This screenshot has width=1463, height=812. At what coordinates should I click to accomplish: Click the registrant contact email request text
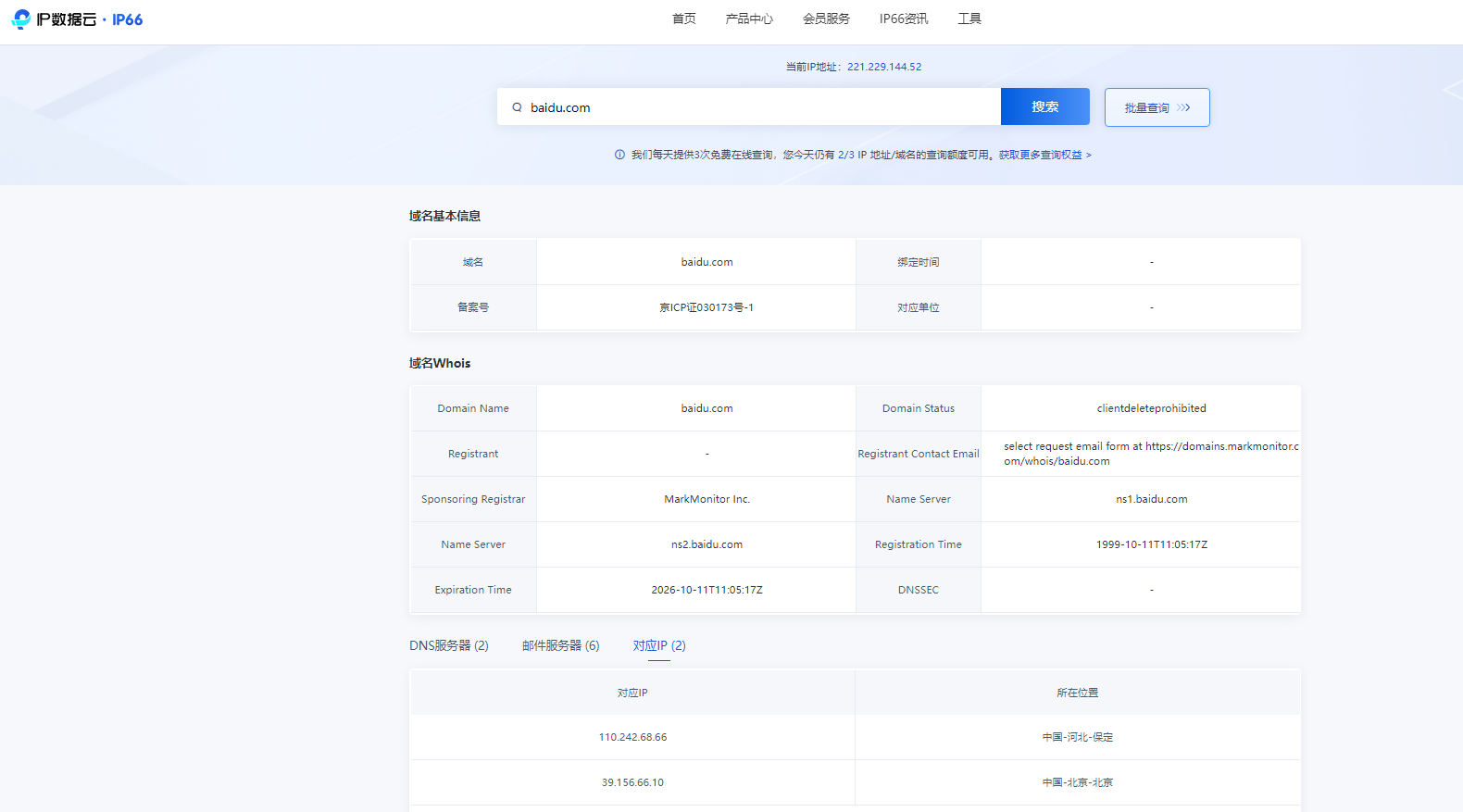tap(1151, 454)
